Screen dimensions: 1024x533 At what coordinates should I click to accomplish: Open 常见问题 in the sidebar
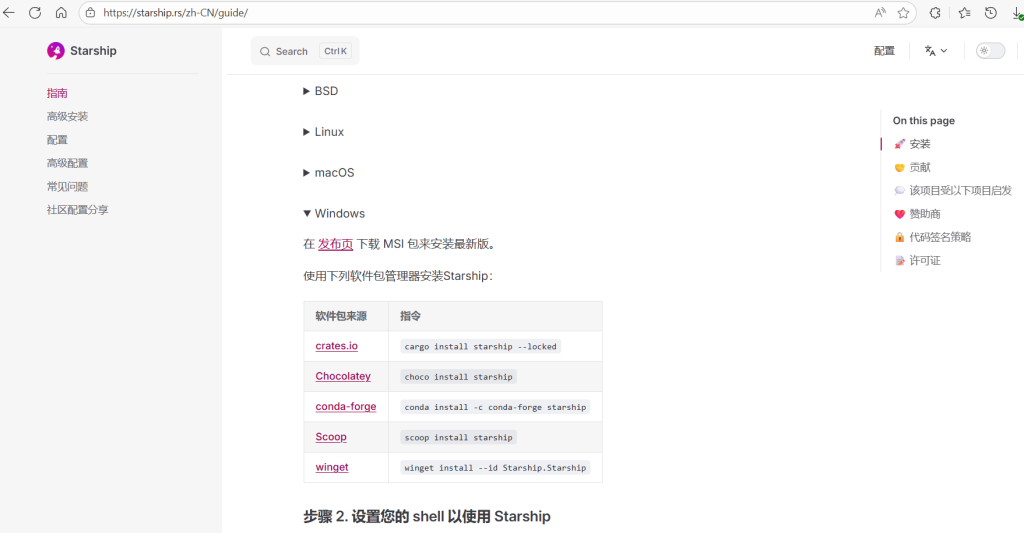(67, 187)
